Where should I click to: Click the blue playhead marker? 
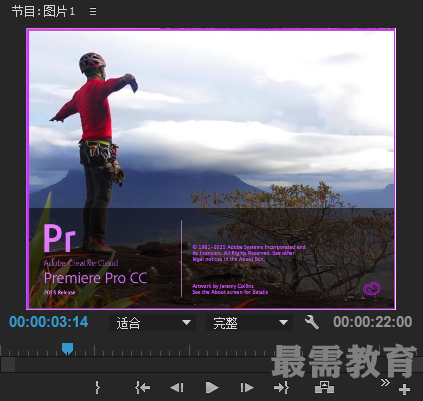(x=67, y=349)
